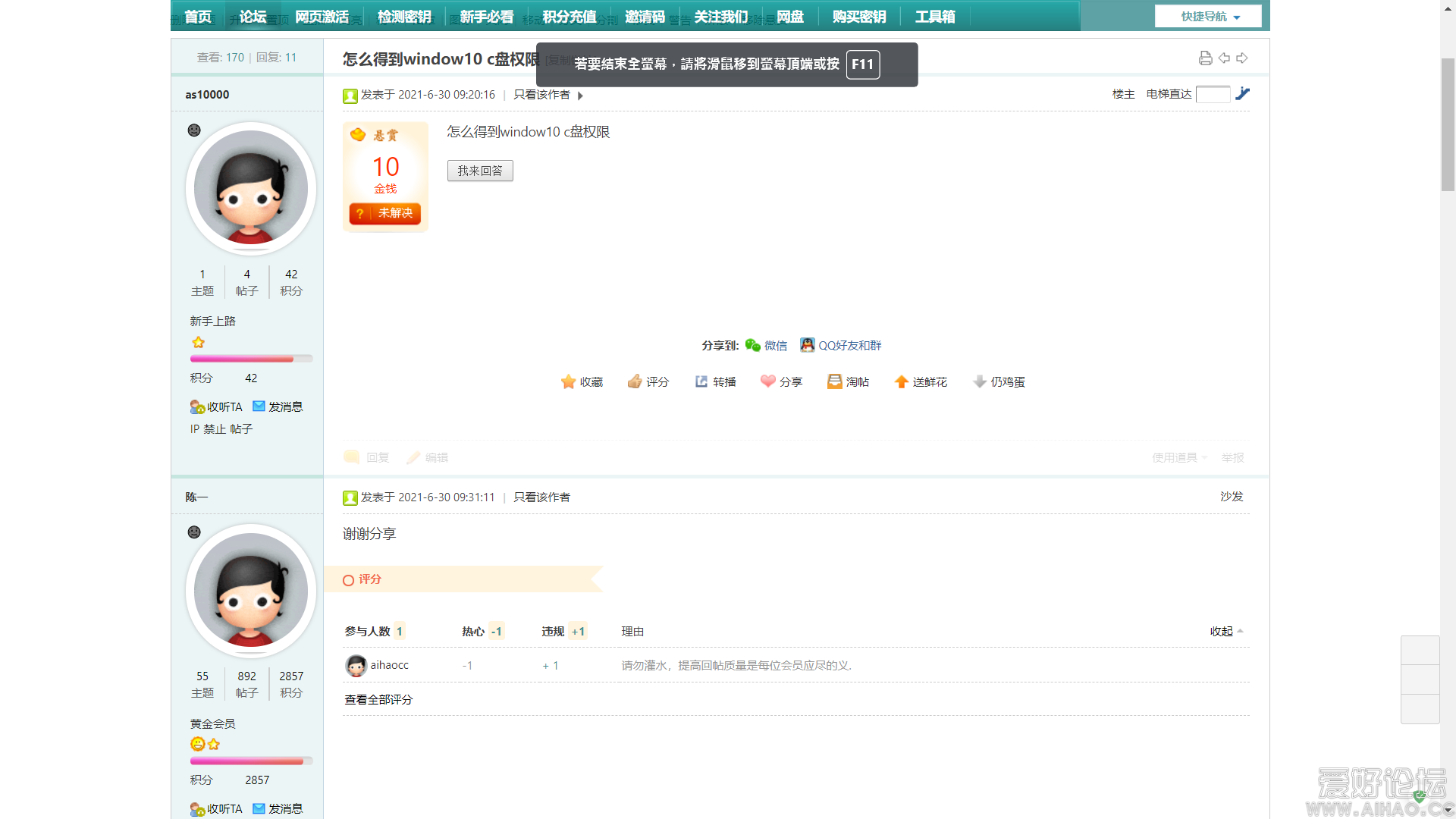Open 积分充值 in navigation bar
1456x819 pixels.
569,16
